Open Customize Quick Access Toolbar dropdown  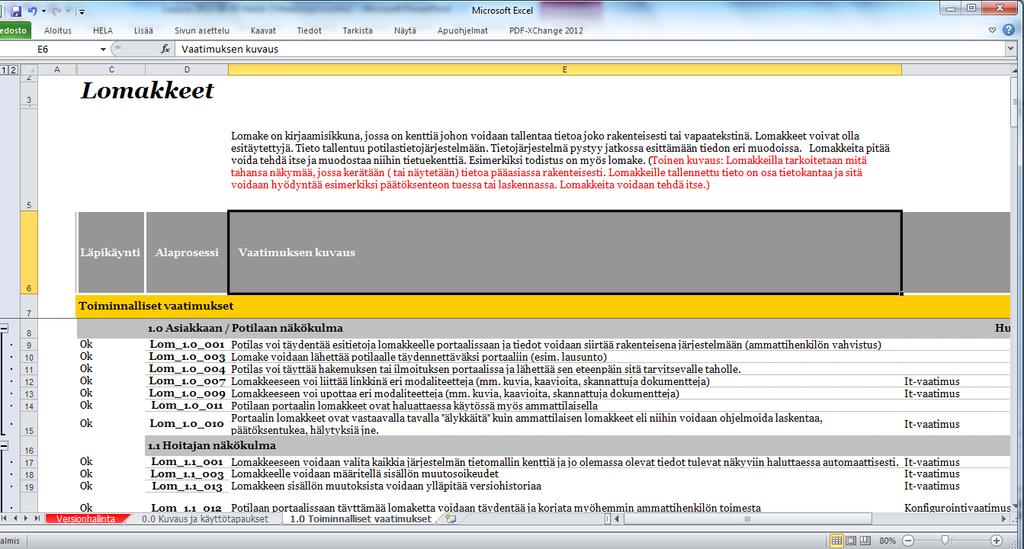[82, 11]
